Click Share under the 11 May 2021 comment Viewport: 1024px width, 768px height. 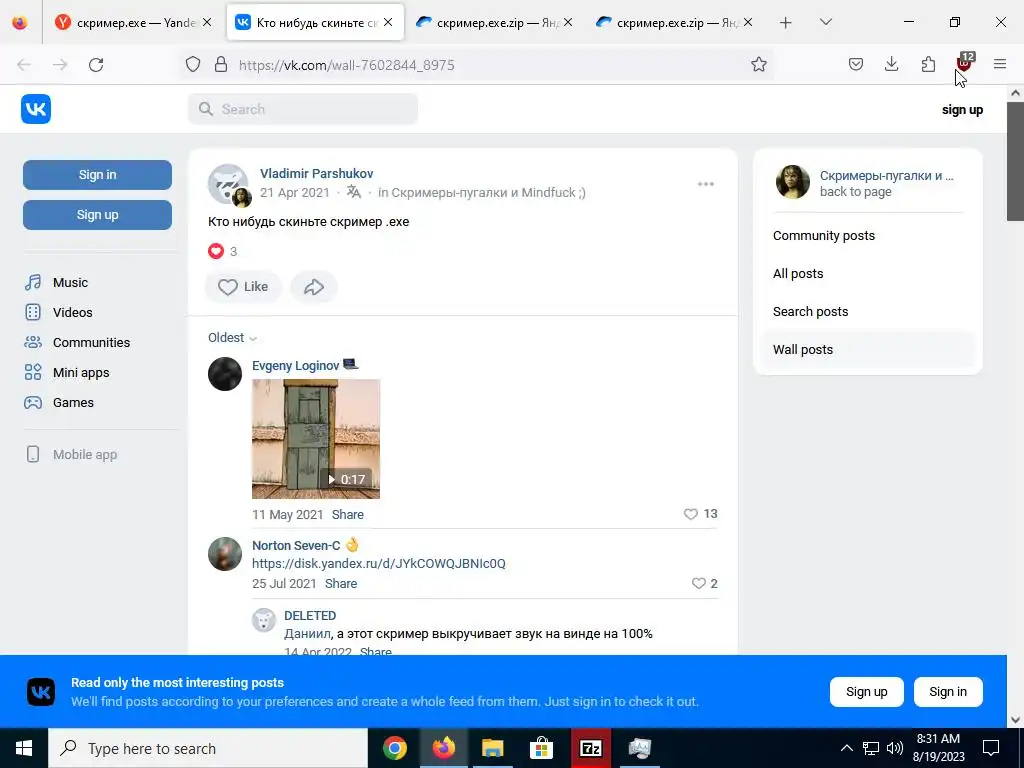[347, 515]
